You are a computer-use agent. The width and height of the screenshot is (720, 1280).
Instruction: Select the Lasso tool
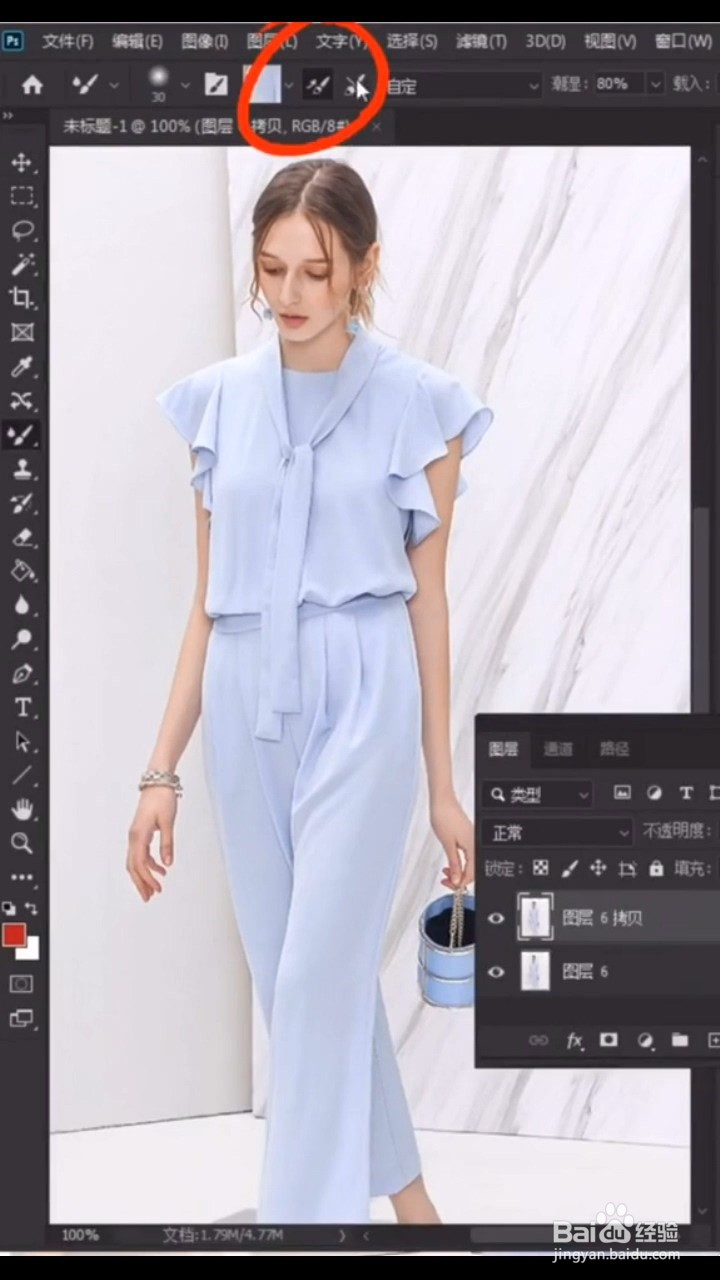point(21,230)
